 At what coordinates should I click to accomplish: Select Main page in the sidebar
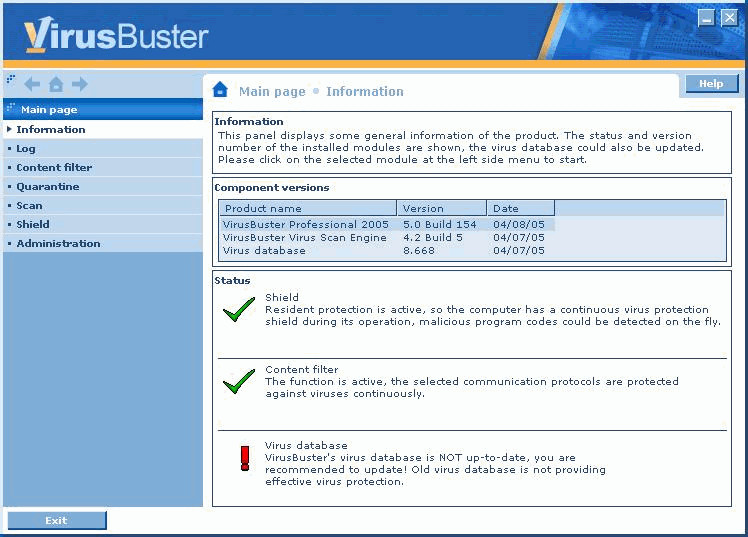pos(103,109)
